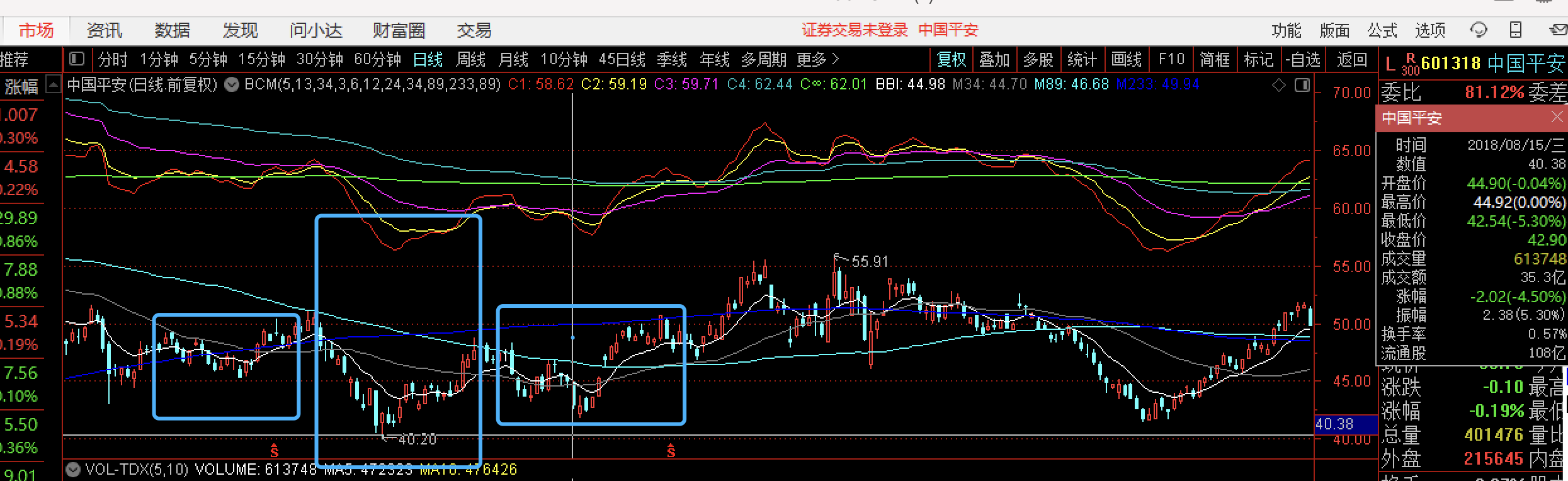
Task: Click the 统计 statistics button
Action: coord(1082,59)
